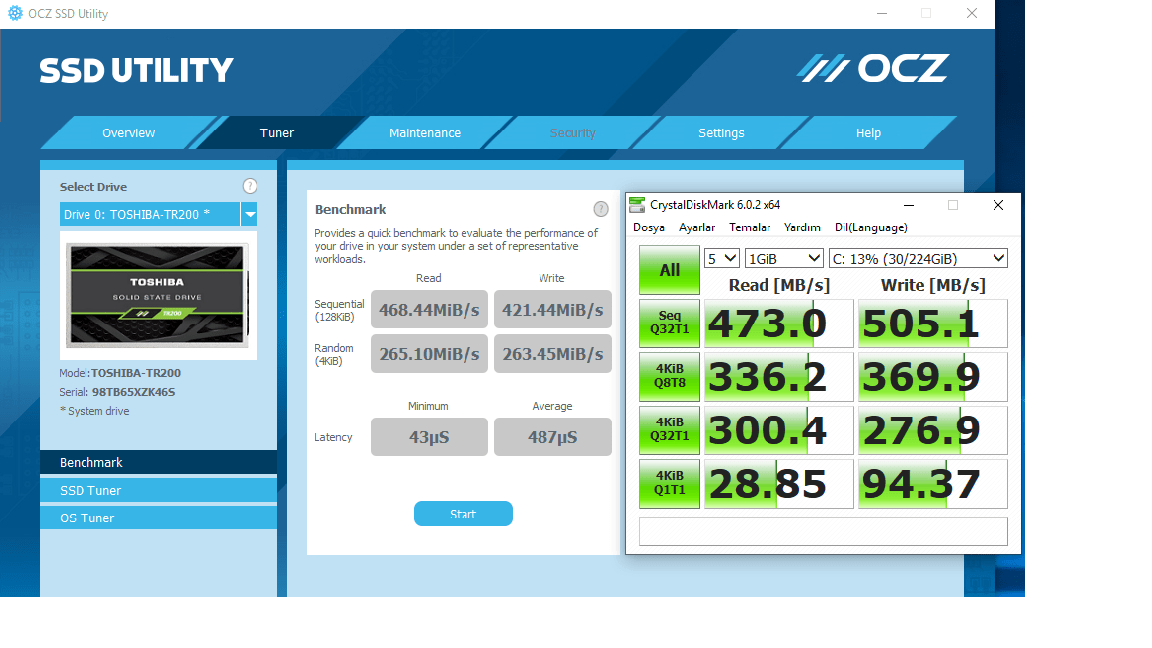Click the 4KiB Q32T1 write 276.9 result

click(x=932, y=431)
